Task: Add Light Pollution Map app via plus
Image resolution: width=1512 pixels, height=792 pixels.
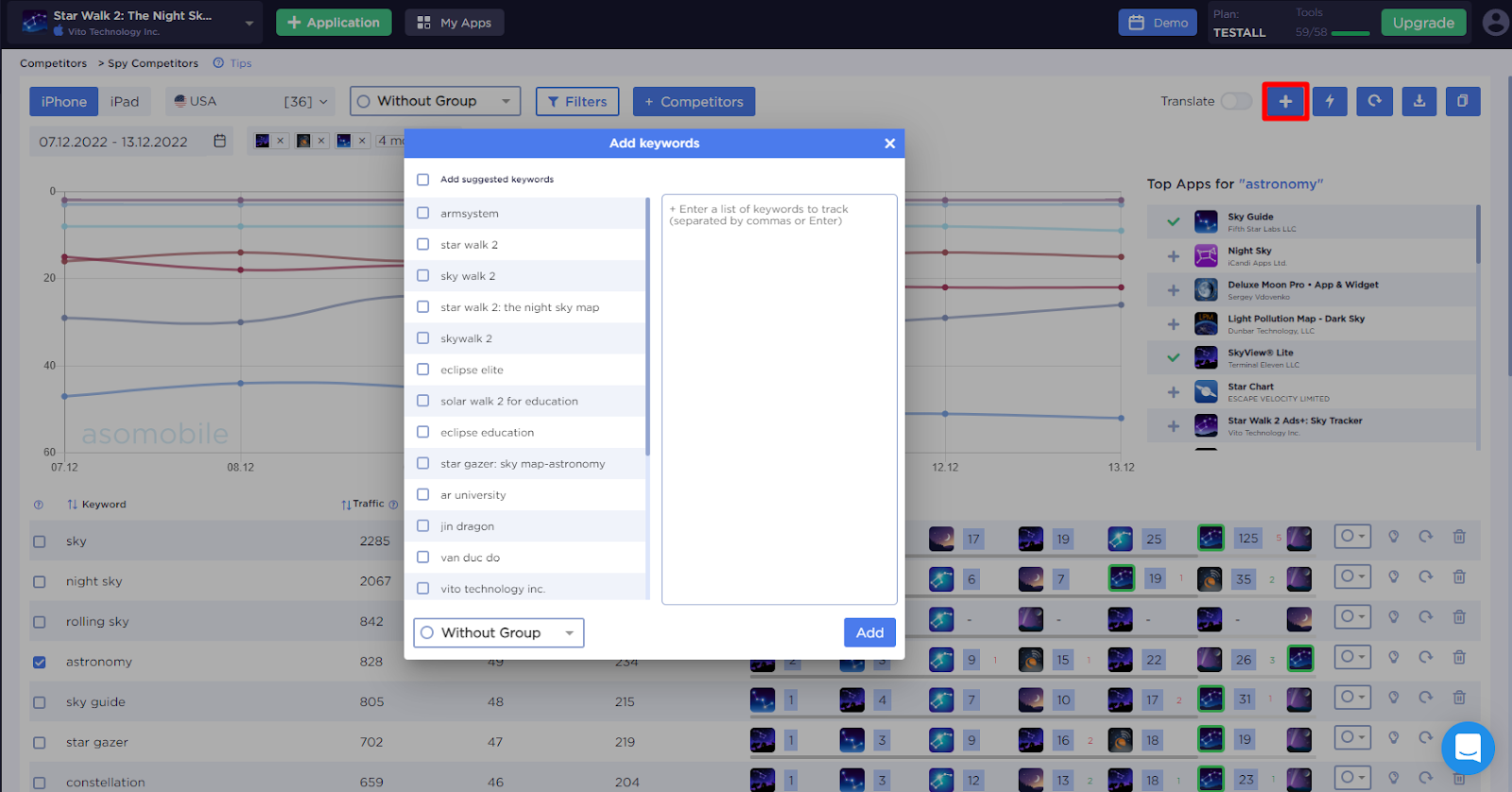Action: tap(1173, 324)
